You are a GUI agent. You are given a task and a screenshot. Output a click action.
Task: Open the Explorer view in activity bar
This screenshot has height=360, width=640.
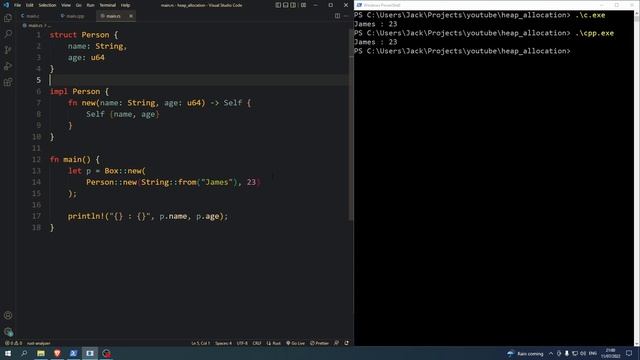tap(8, 18)
